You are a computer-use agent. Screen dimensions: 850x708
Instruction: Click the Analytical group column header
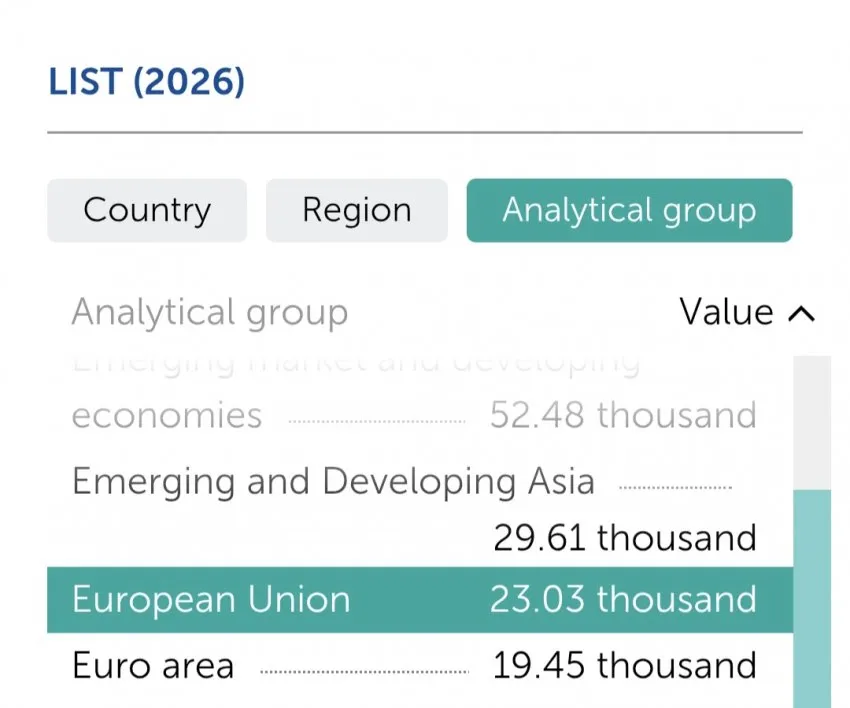[210, 313]
